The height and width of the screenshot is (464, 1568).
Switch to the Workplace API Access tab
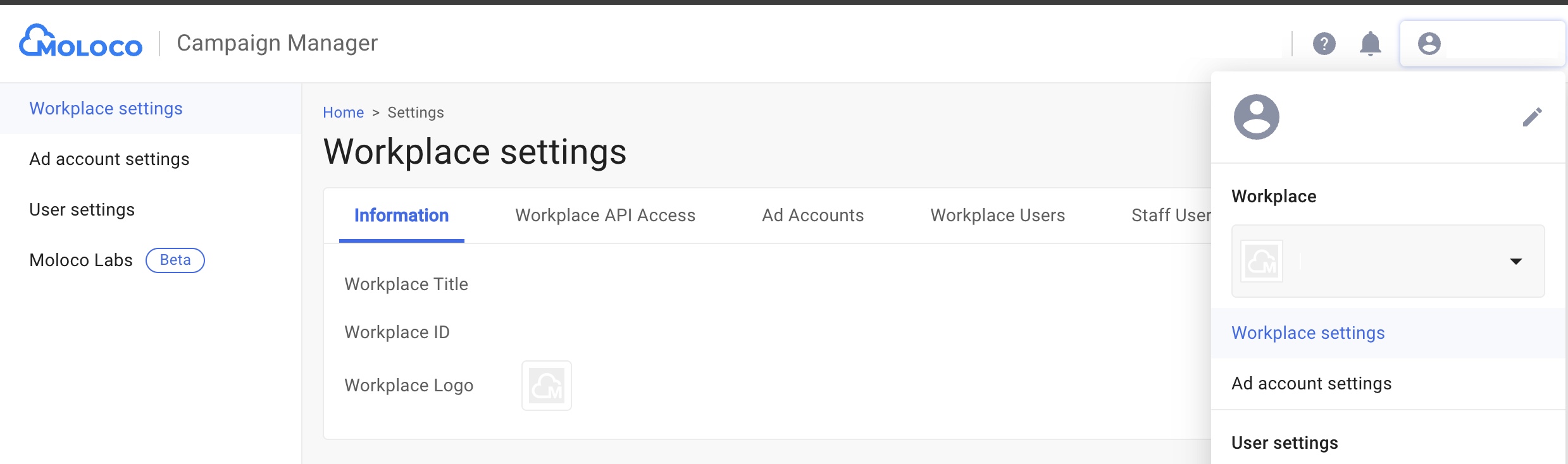tap(606, 215)
